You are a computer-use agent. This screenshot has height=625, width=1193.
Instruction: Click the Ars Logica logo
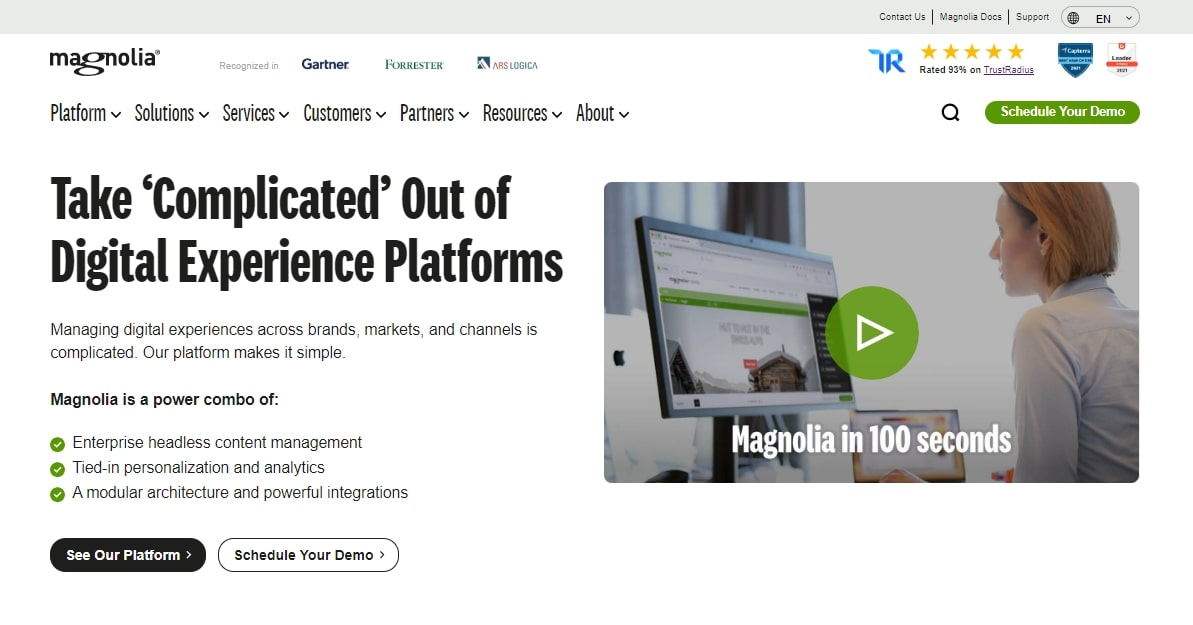click(x=507, y=64)
